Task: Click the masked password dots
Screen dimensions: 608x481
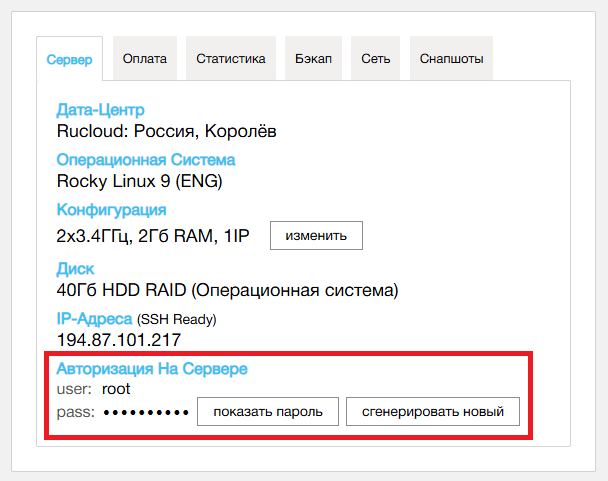Action: [x=146, y=412]
